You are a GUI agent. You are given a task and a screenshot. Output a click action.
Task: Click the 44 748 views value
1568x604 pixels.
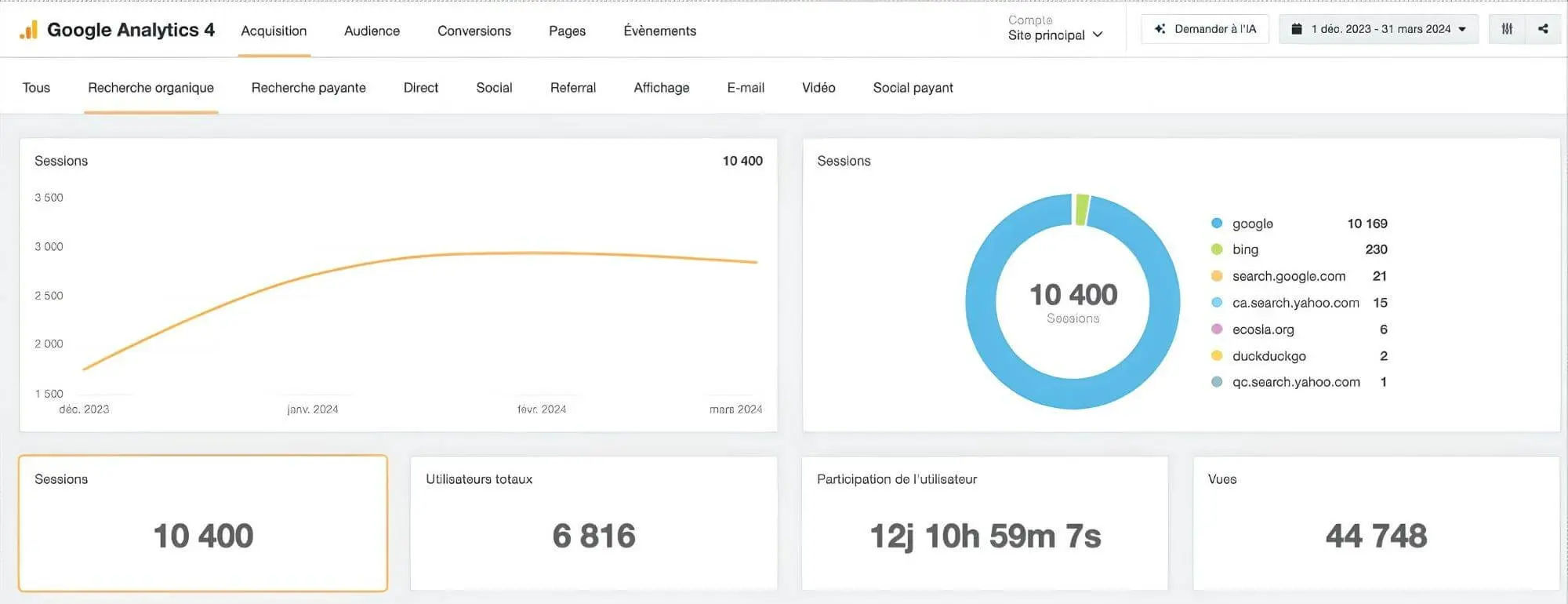pos(1376,537)
